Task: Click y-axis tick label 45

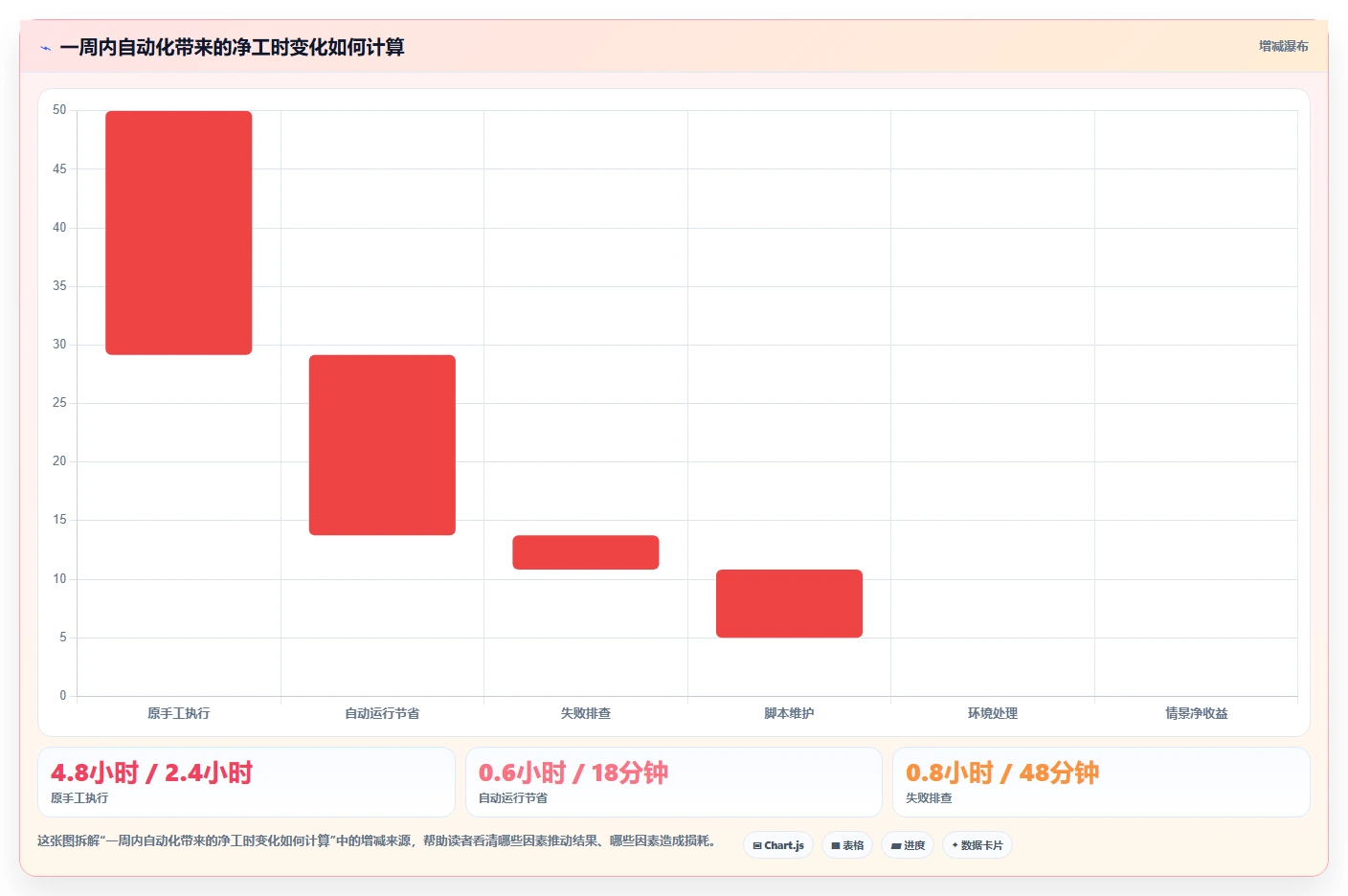Action: 59,168
